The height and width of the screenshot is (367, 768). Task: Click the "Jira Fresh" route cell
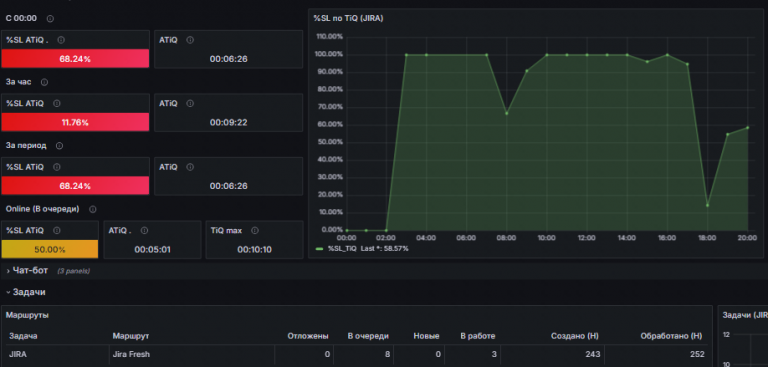click(x=131, y=354)
